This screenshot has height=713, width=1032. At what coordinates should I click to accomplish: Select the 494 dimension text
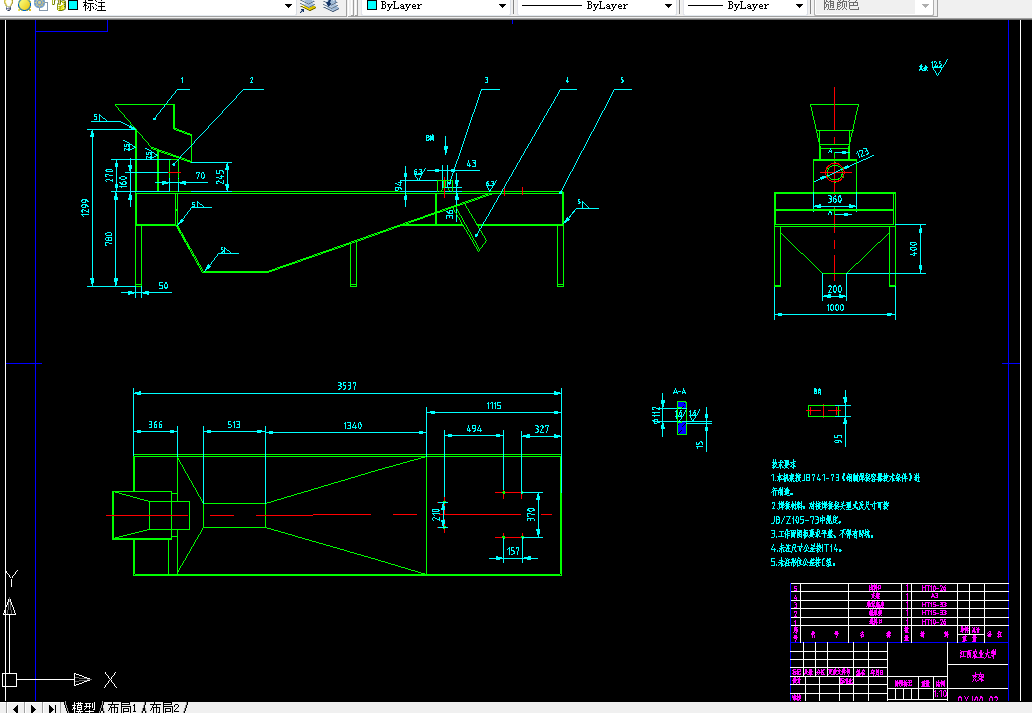[474, 429]
